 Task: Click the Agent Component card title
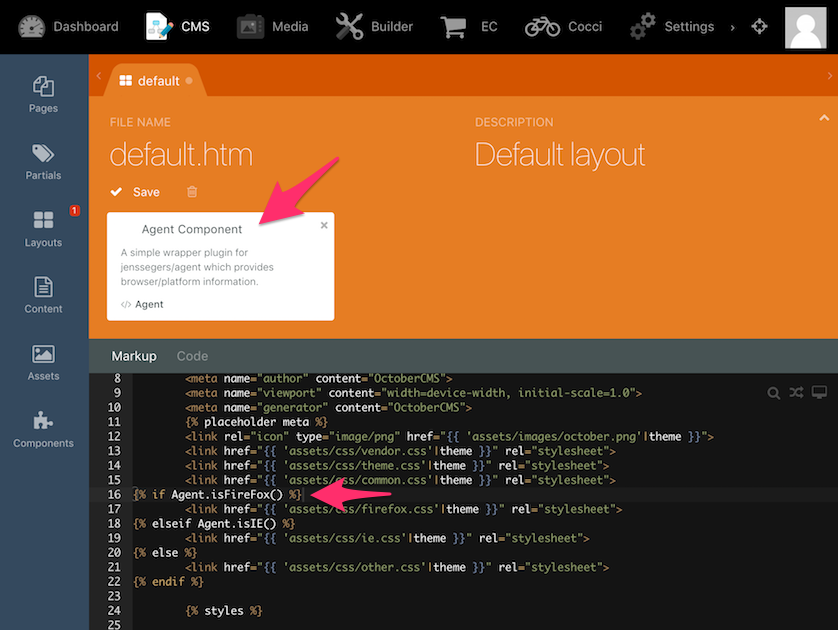[192, 229]
